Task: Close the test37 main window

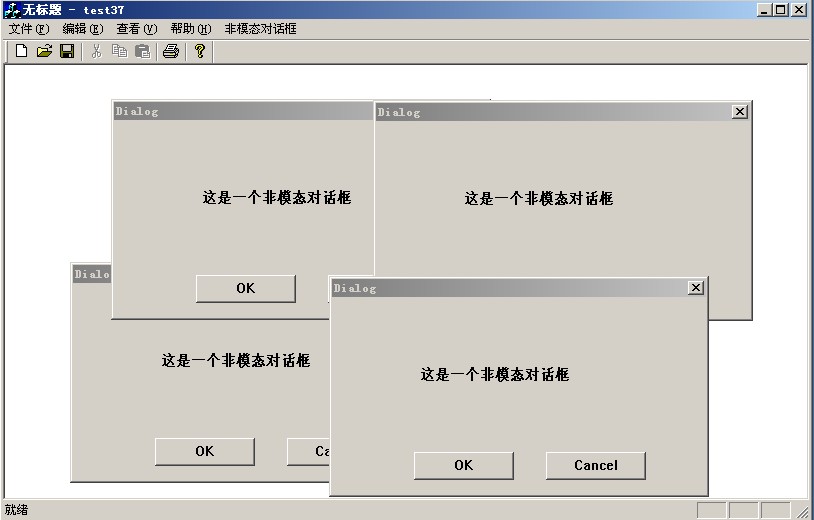Action: pos(798,10)
